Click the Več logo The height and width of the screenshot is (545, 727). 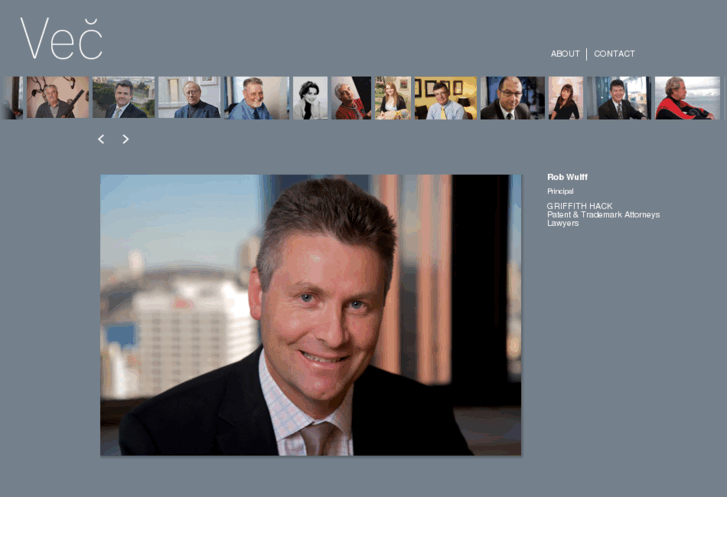point(61,39)
